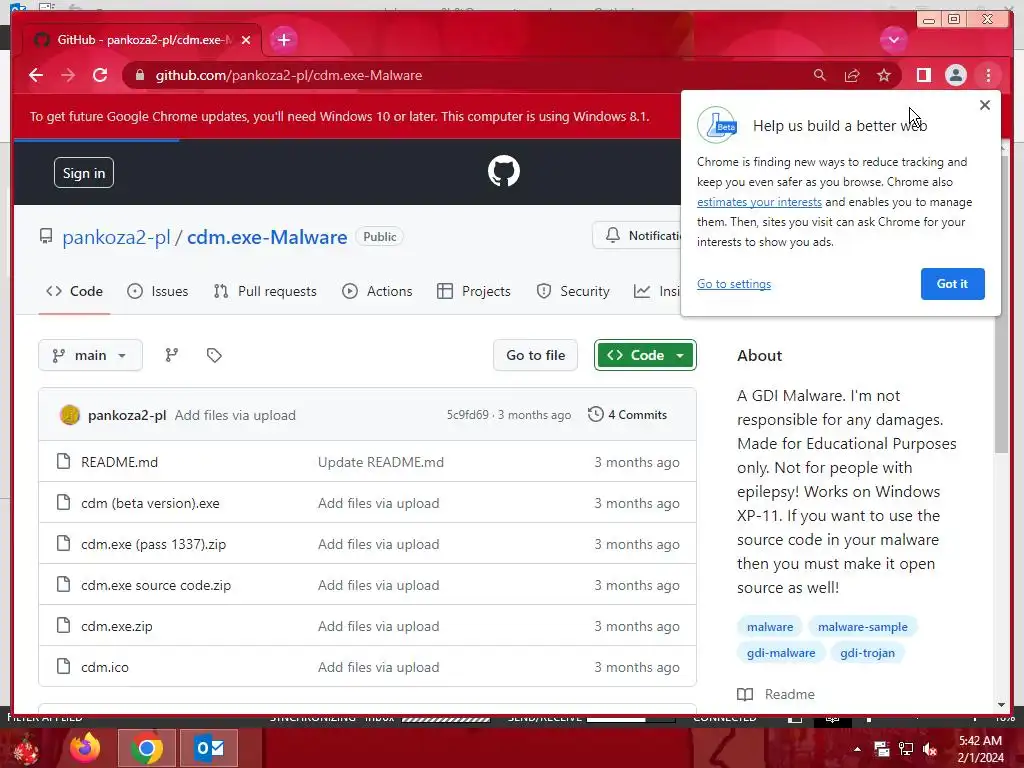1024x768 pixels.
Task: Click the 'malware-sample' topic tag
Action: coord(863,627)
